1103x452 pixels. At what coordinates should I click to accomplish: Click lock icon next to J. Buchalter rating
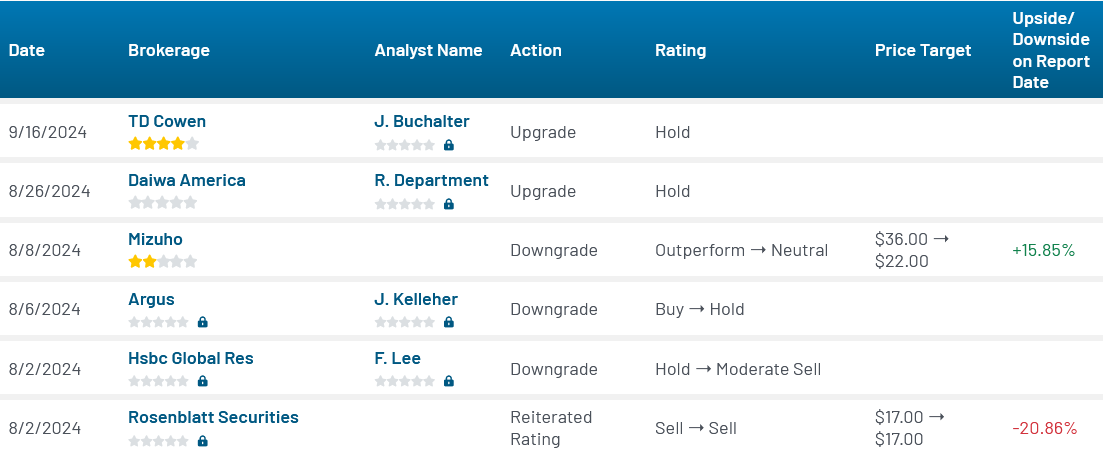tap(448, 145)
